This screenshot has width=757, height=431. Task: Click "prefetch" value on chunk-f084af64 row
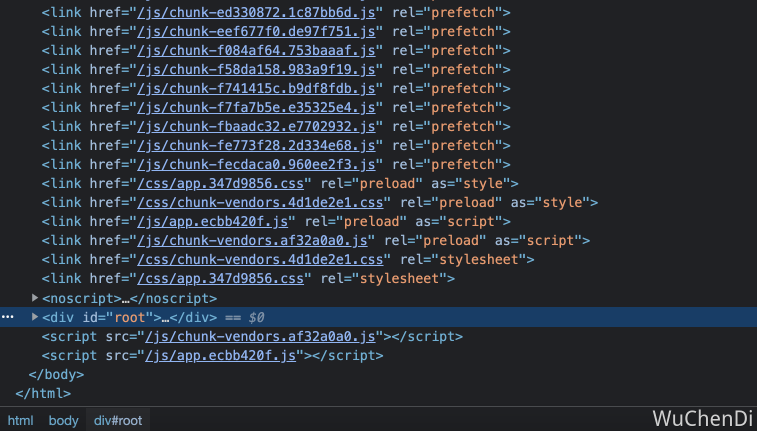click(x=463, y=50)
